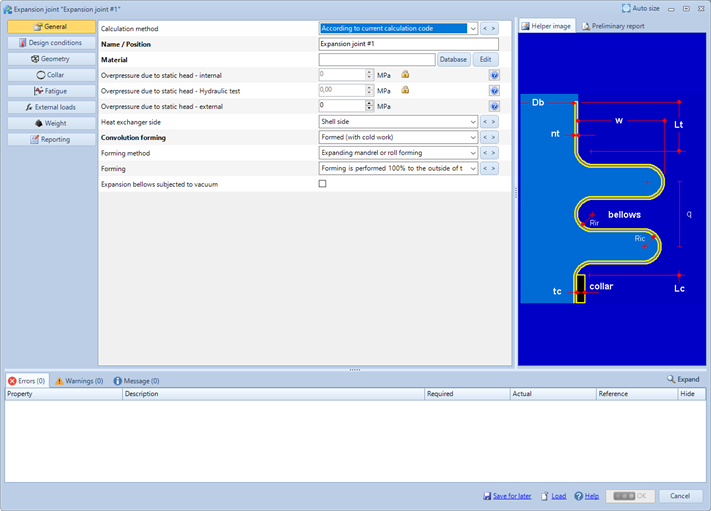Sort by the Description column header
Viewport: 711px width, 511px height.
pyautogui.click(x=273, y=394)
